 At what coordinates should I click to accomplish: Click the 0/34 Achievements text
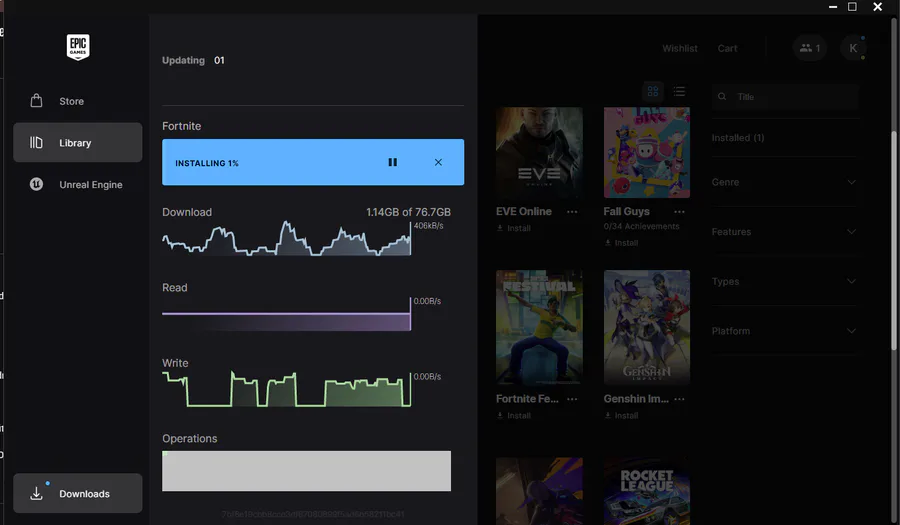641,227
